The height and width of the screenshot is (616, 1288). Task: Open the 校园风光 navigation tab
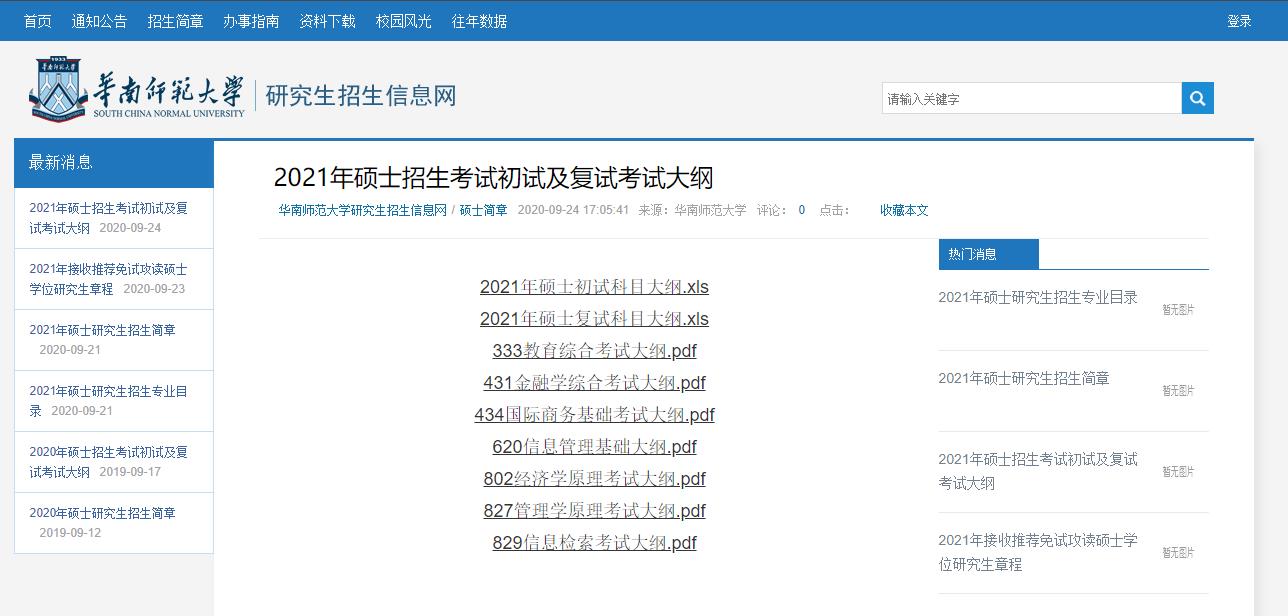click(x=402, y=20)
